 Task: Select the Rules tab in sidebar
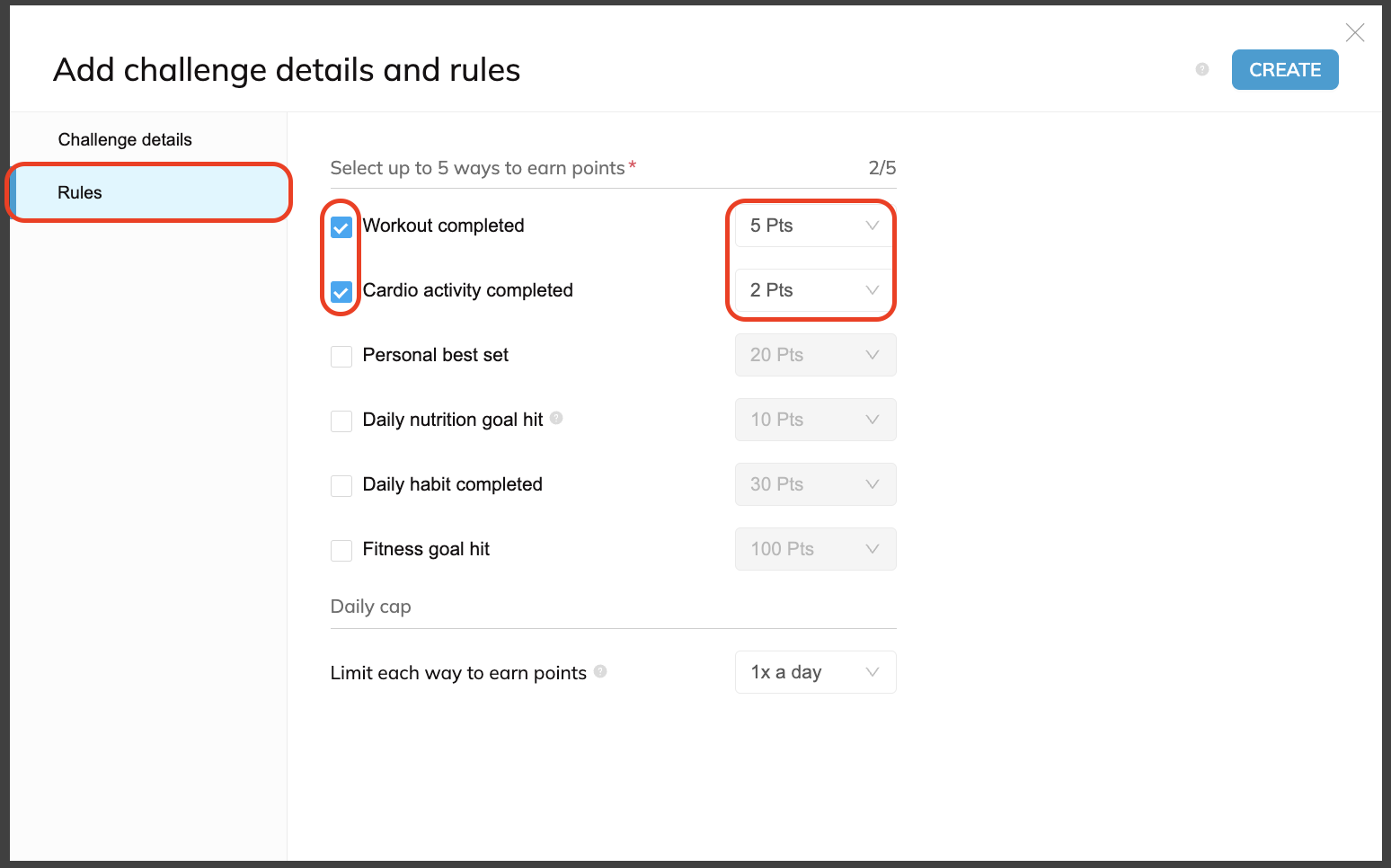148,192
